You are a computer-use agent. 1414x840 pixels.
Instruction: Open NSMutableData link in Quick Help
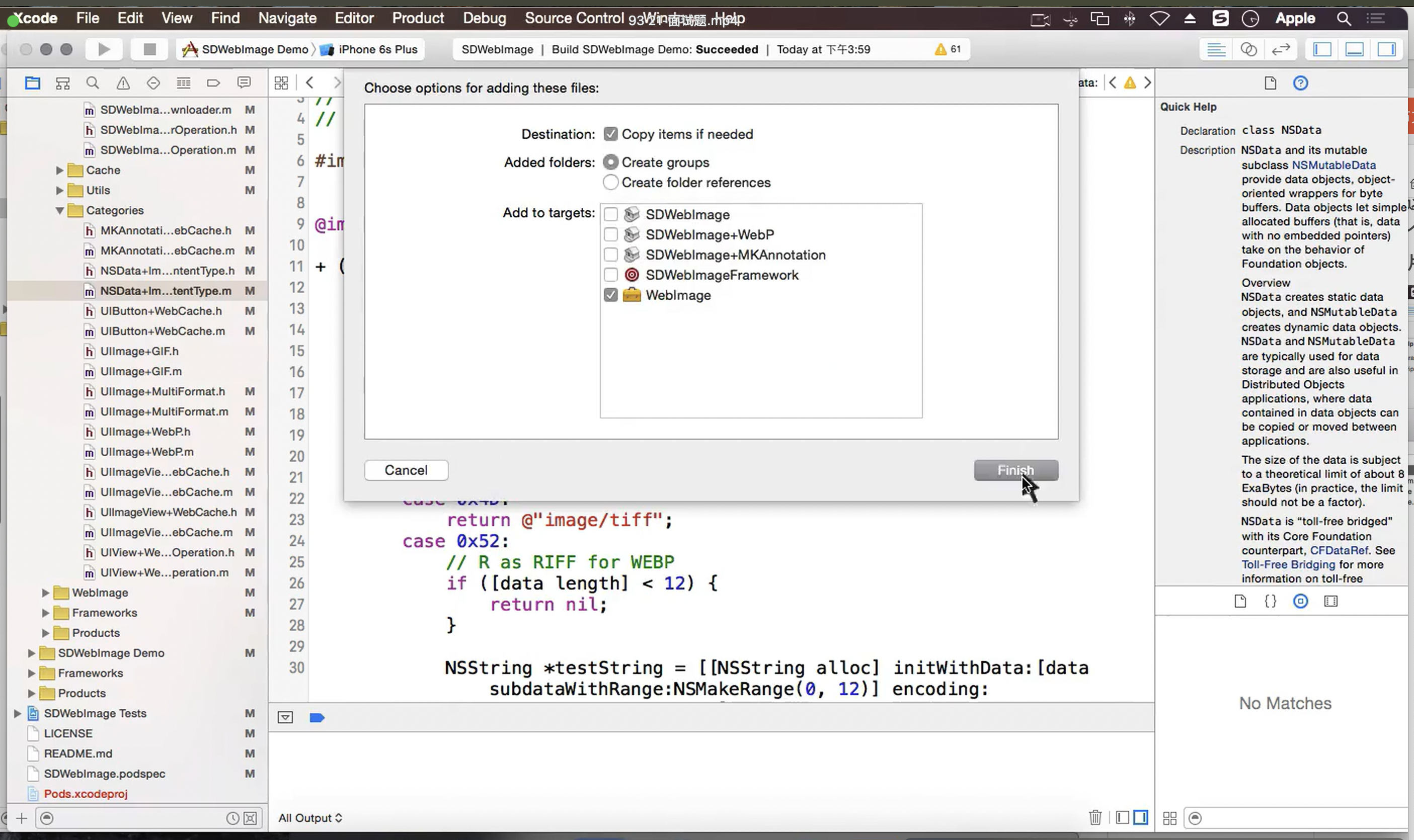point(1333,164)
